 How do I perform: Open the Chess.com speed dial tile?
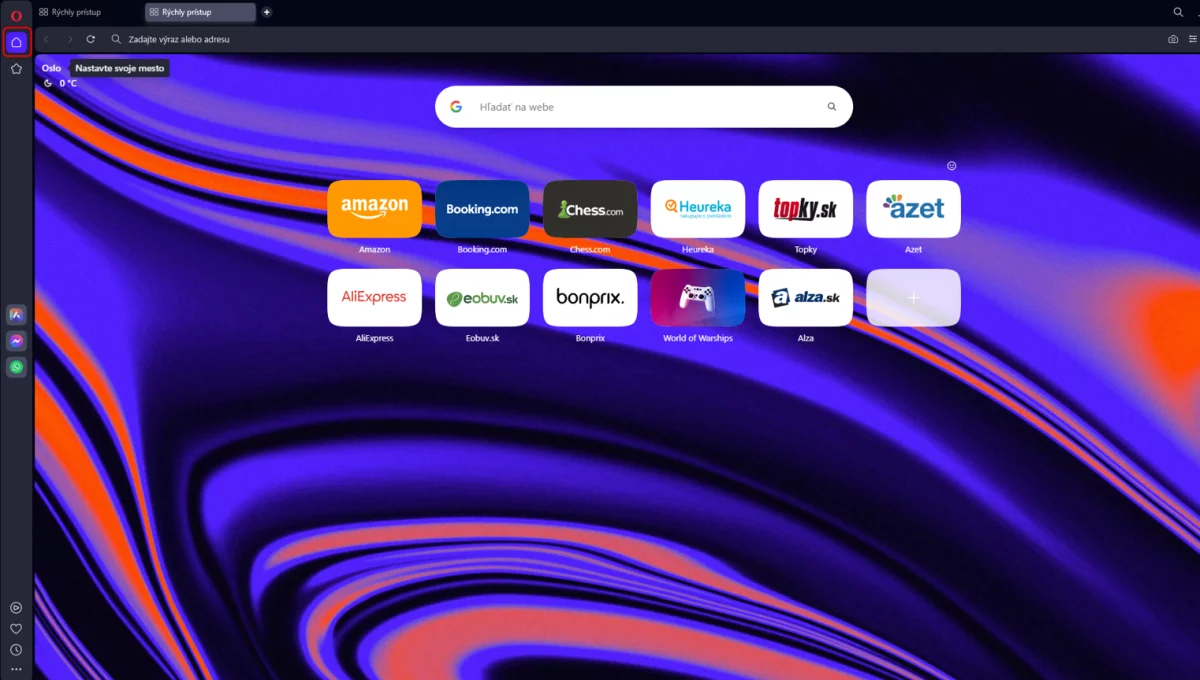click(590, 209)
